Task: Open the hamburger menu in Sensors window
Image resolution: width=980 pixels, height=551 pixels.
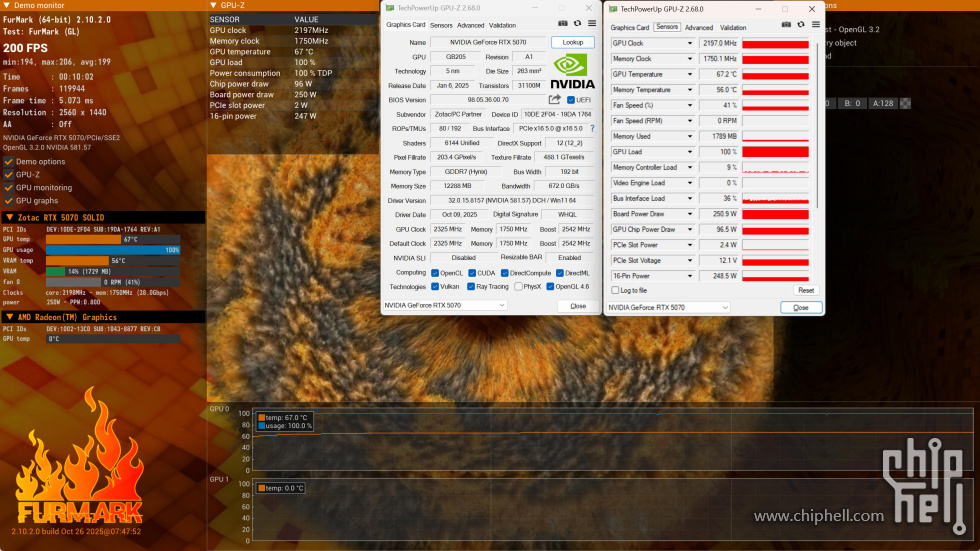Action: coord(814,25)
